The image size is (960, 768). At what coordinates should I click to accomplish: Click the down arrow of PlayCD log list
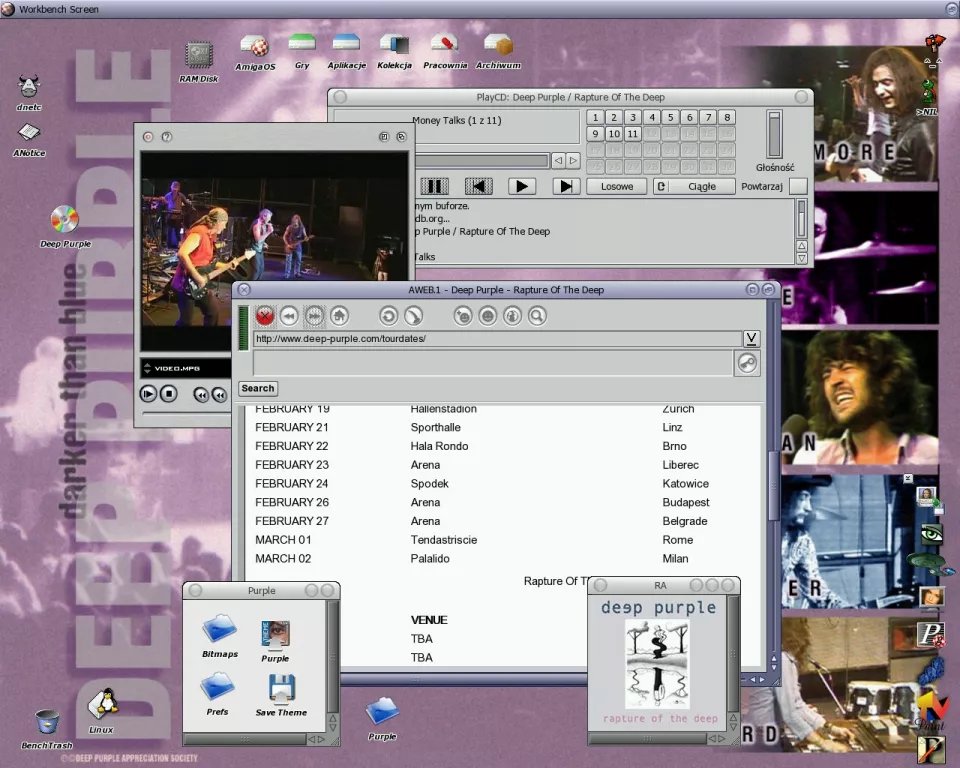point(801,258)
